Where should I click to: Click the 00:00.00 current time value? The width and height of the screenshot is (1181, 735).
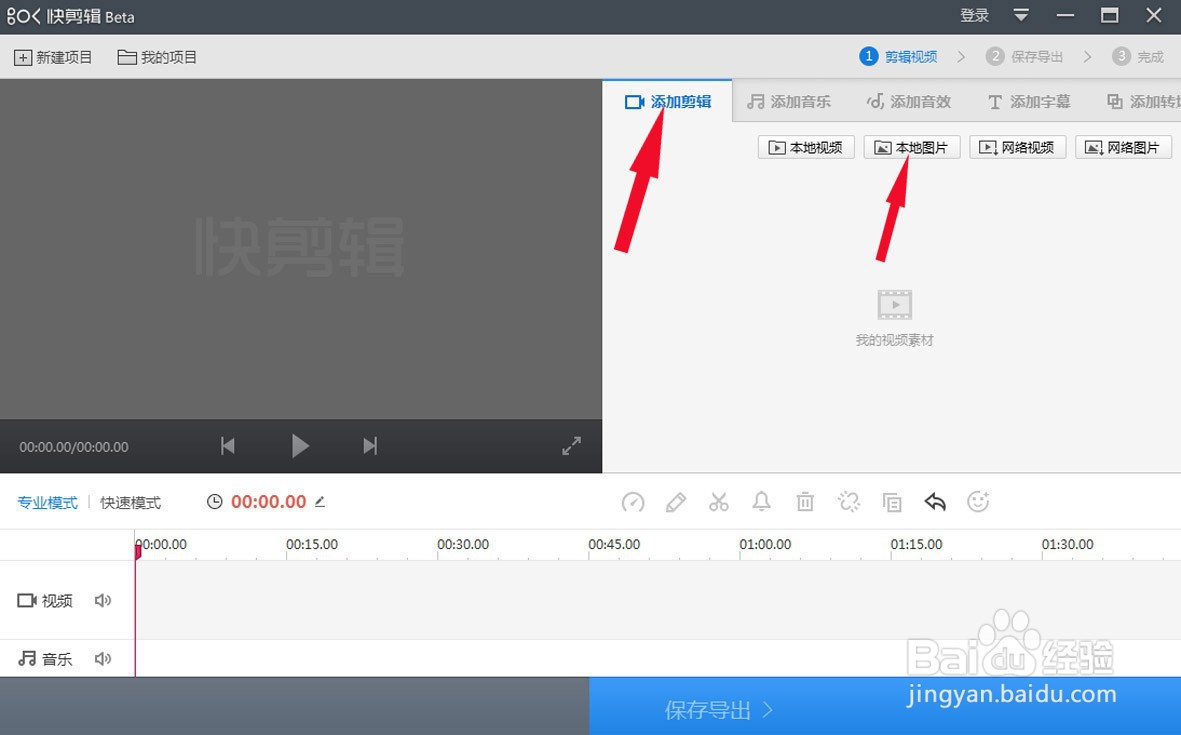pyautogui.click(x=268, y=502)
